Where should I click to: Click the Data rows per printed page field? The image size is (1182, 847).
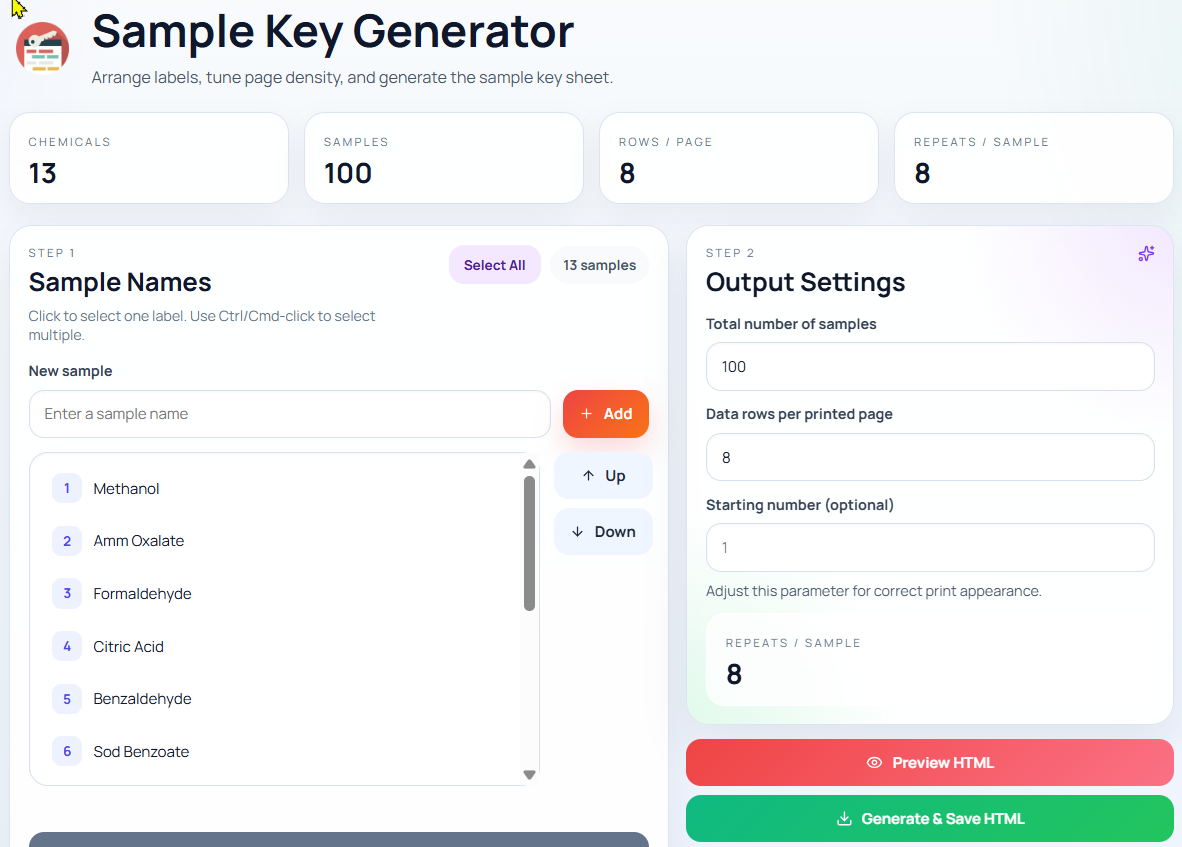click(929, 457)
